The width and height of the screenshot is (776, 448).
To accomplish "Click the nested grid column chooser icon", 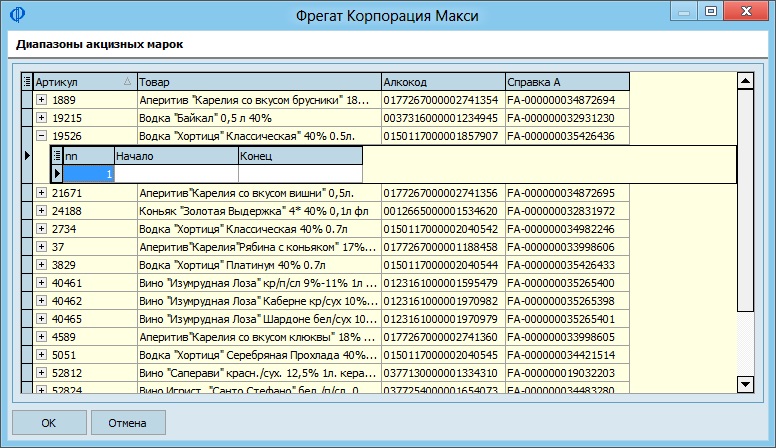I will tap(57, 156).
